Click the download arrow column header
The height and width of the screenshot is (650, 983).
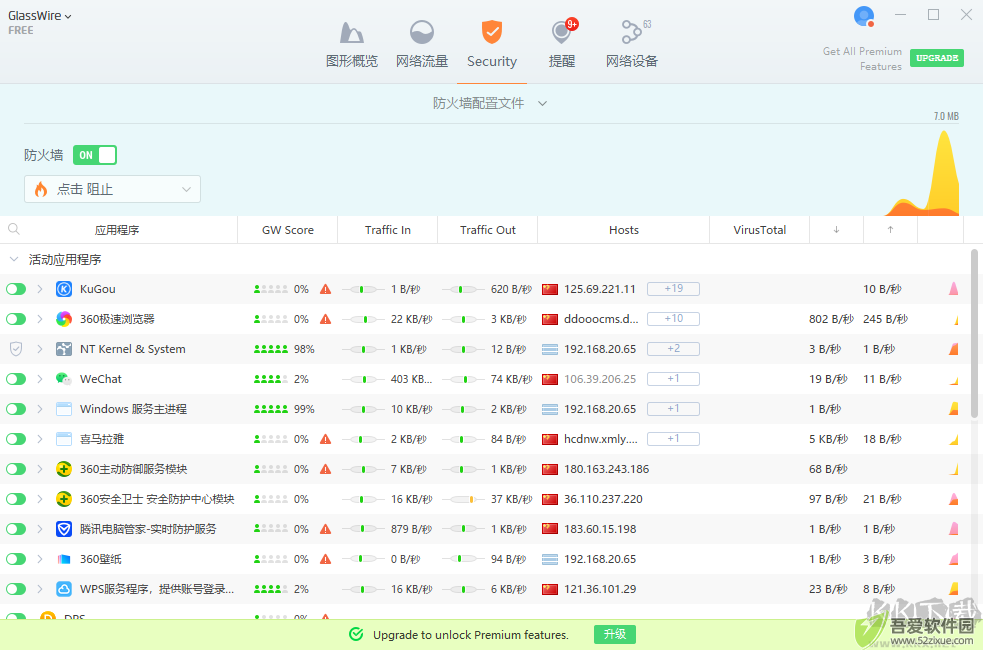[836, 229]
